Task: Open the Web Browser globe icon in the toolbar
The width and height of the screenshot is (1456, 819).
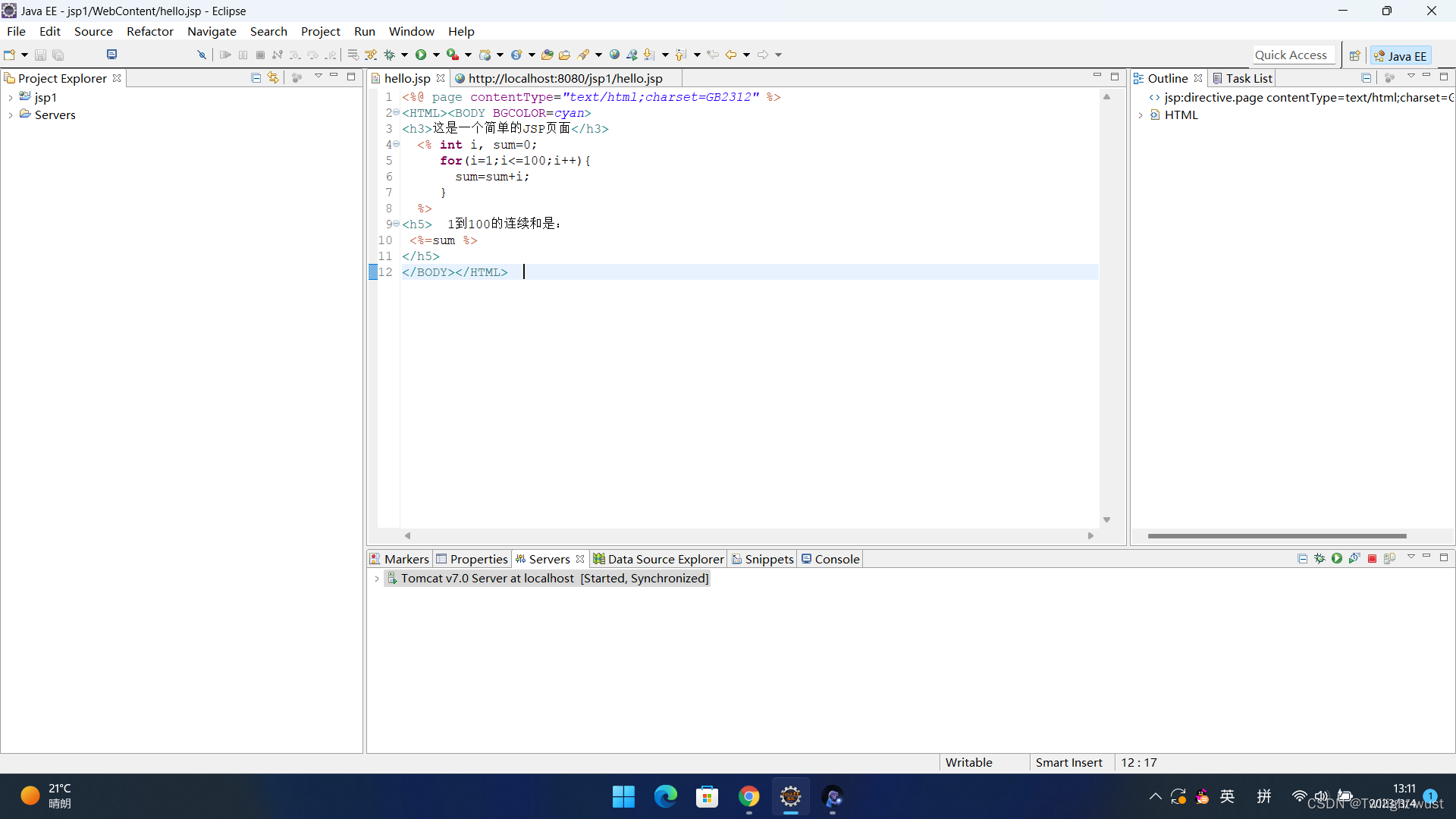Action: (614, 55)
